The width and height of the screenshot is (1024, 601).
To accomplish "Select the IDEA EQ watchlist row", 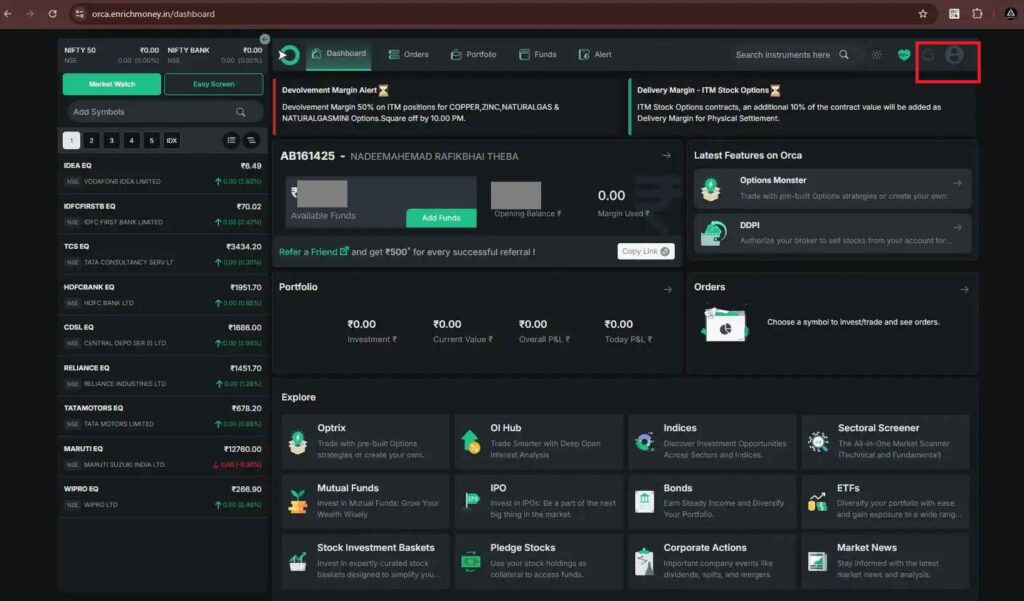I will pyautogui.click(x=163, y=174).
